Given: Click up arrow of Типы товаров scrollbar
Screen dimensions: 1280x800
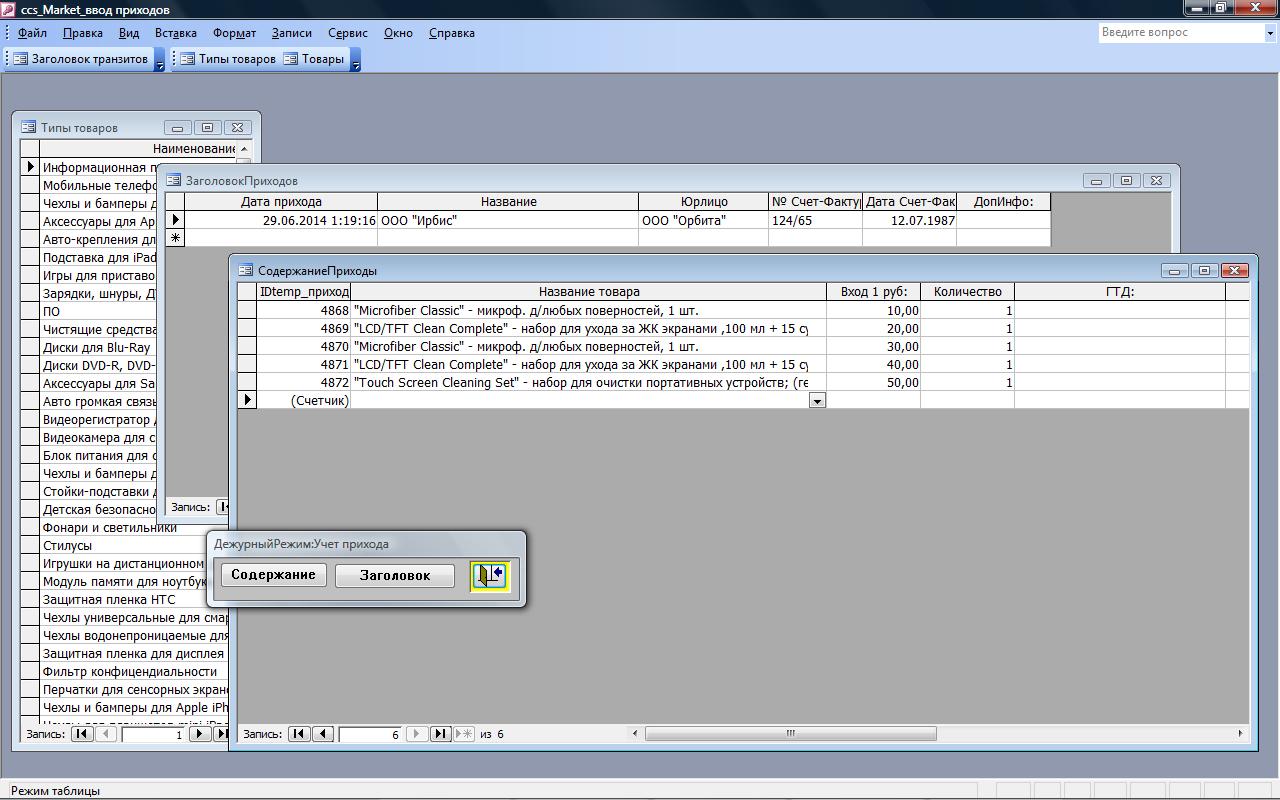Looking at the screenshot, I should (x=244, y=148).
